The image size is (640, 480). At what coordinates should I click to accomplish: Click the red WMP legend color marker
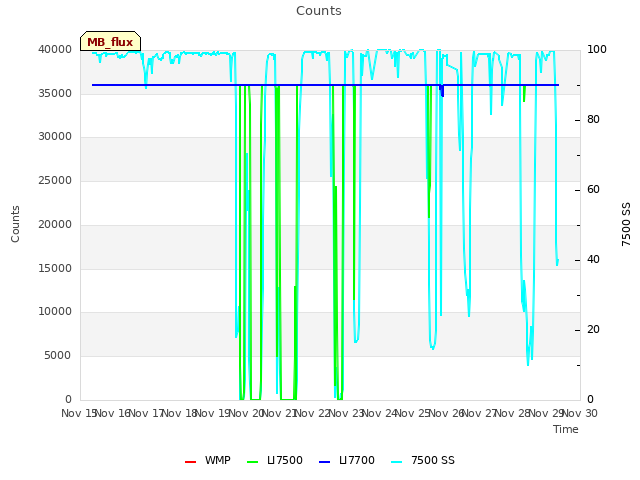190,462
